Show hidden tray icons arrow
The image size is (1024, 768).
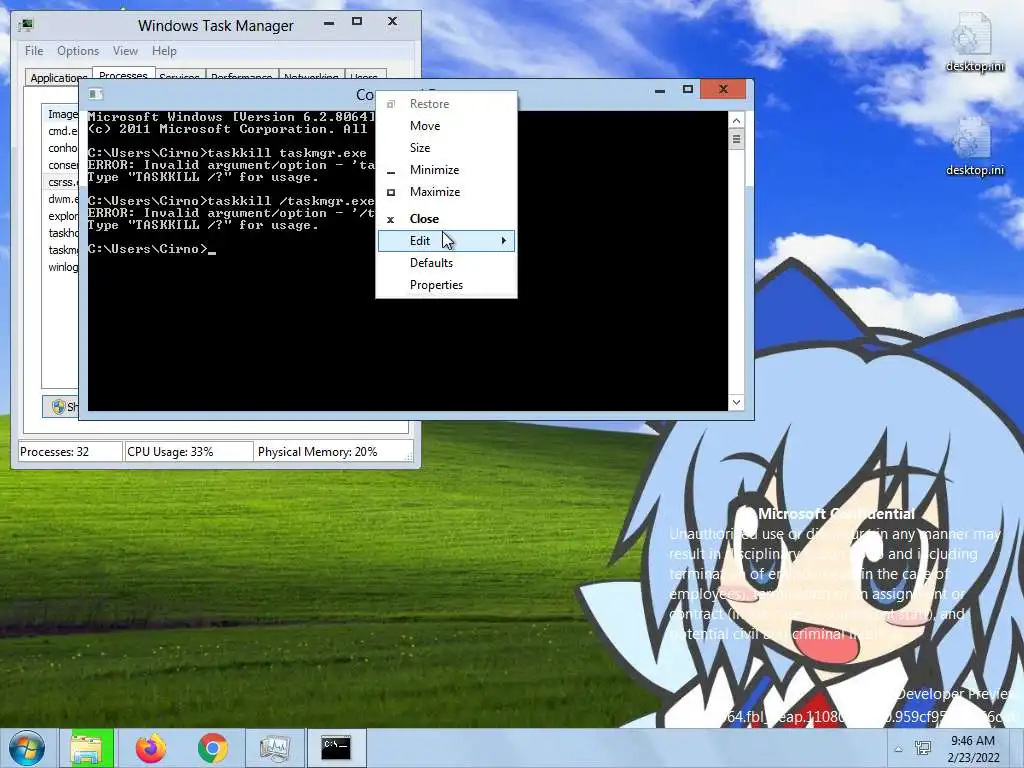tap(899, 749)
